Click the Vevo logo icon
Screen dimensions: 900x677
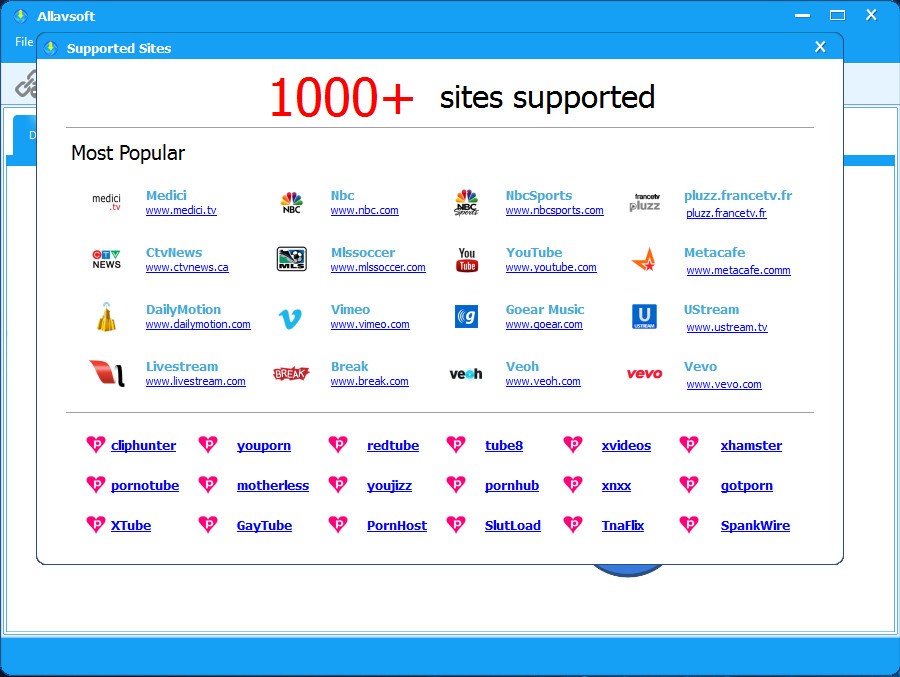[x=644, y=374]
